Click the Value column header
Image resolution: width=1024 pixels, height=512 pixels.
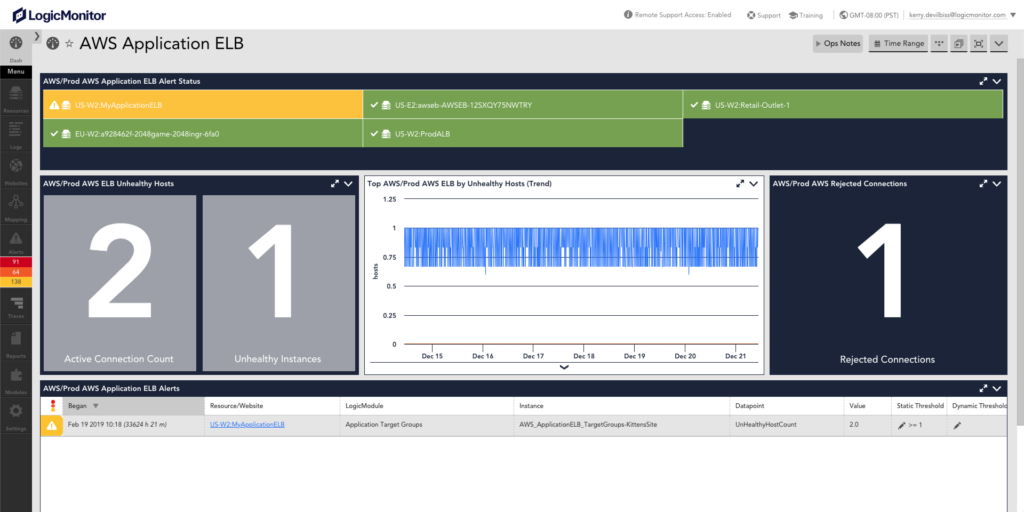coord(867,406)
